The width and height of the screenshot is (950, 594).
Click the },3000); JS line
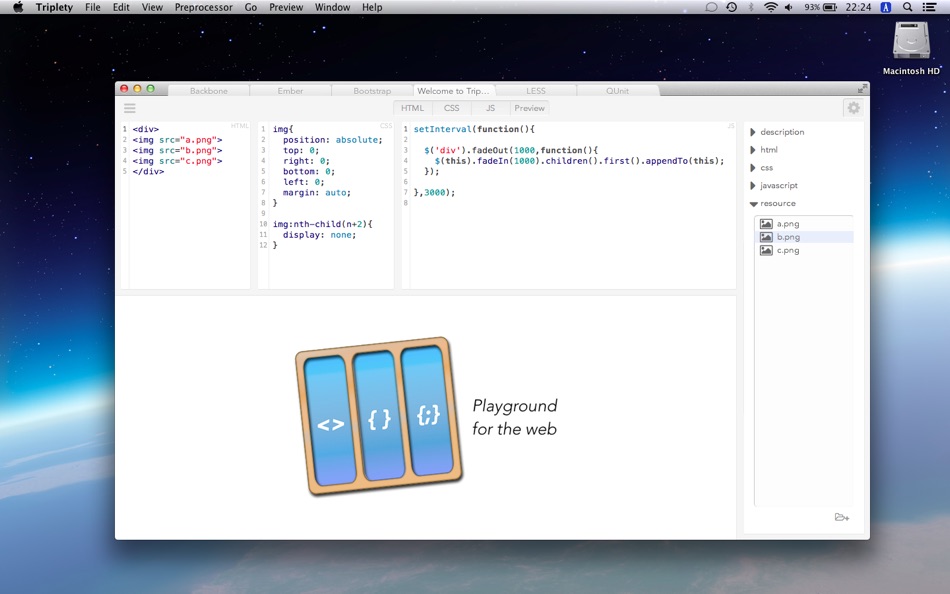[x=434, y=193]
